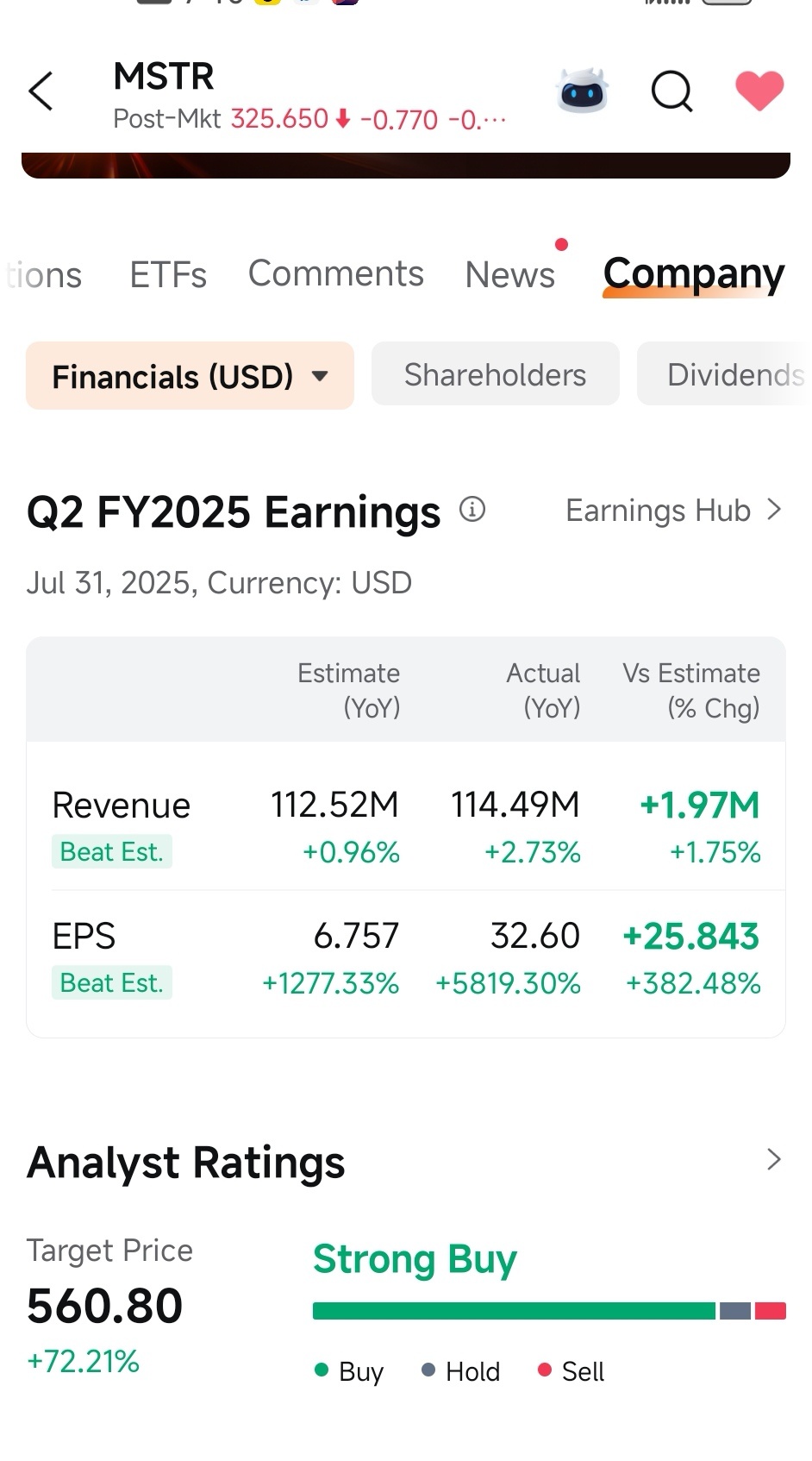This screenshot has height=1461, width=812.
Task: Tap the MSTR ticker title
Action: click(x=164, y=77)
